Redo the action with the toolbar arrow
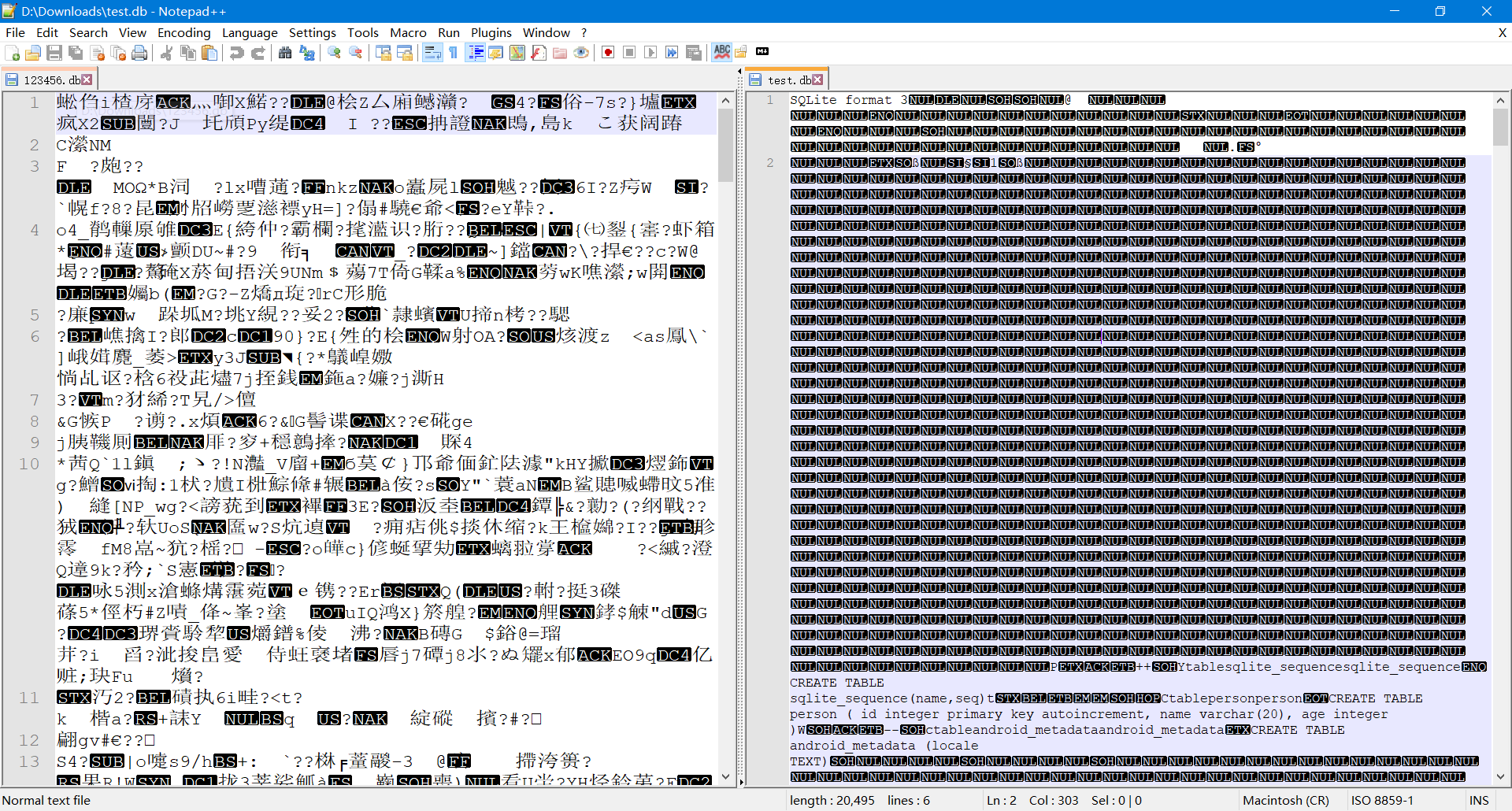 [x=258, y=53]
